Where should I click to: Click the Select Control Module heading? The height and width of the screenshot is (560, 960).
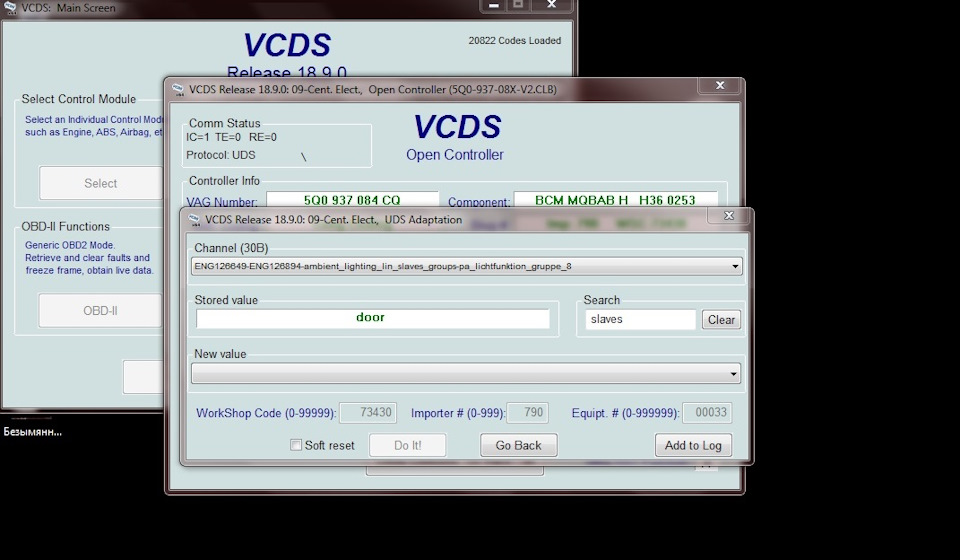pyautogui.click(x=78, y=99)
